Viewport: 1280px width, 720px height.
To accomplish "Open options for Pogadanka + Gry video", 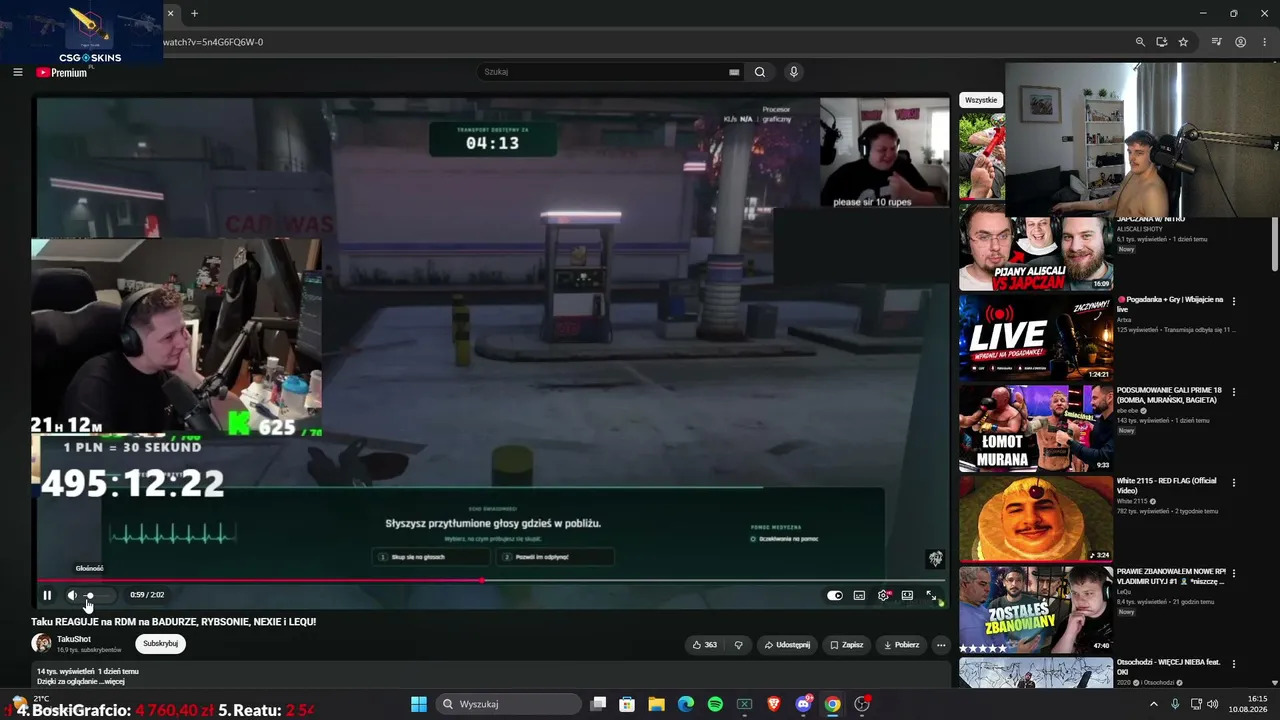I will pos(1234,301).
